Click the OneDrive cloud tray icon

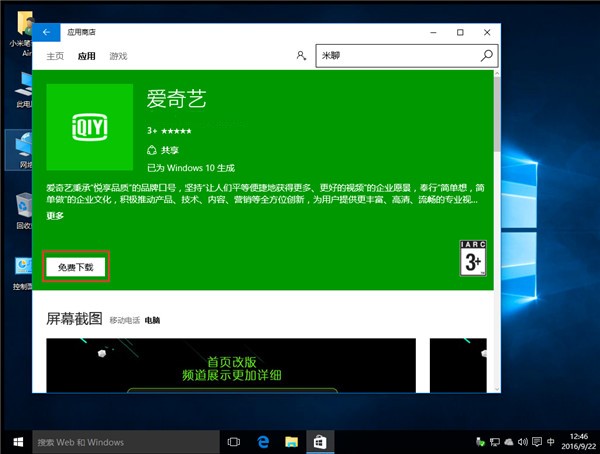click(x=509, y=442)
